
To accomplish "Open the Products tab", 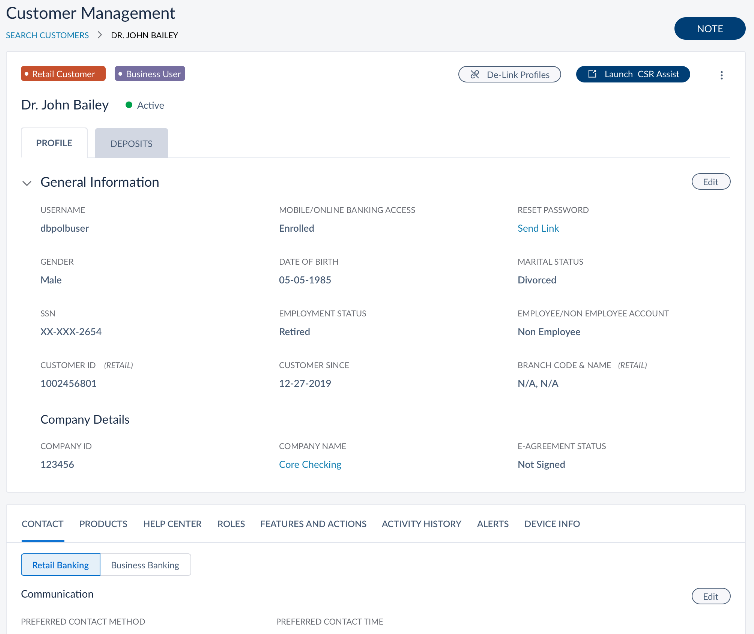I will 103,524.
